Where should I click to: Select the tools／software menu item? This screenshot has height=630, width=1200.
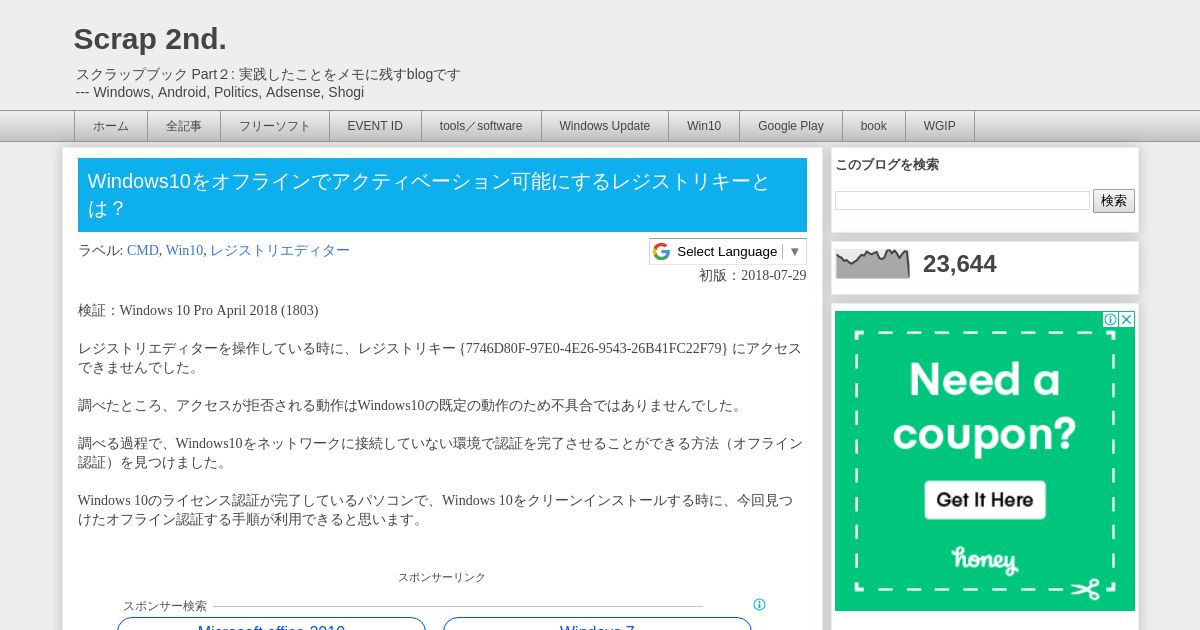coord(481,126)
